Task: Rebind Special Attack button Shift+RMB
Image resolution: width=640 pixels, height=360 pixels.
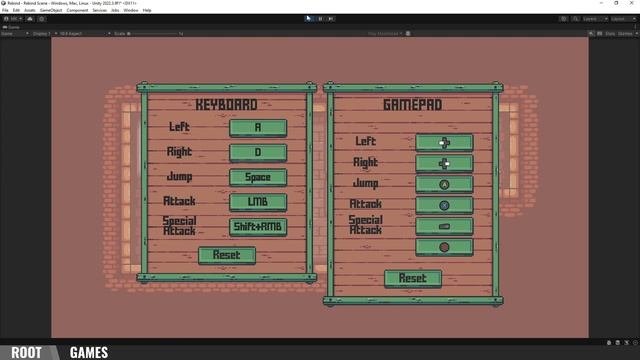Action: pos(258,227)
